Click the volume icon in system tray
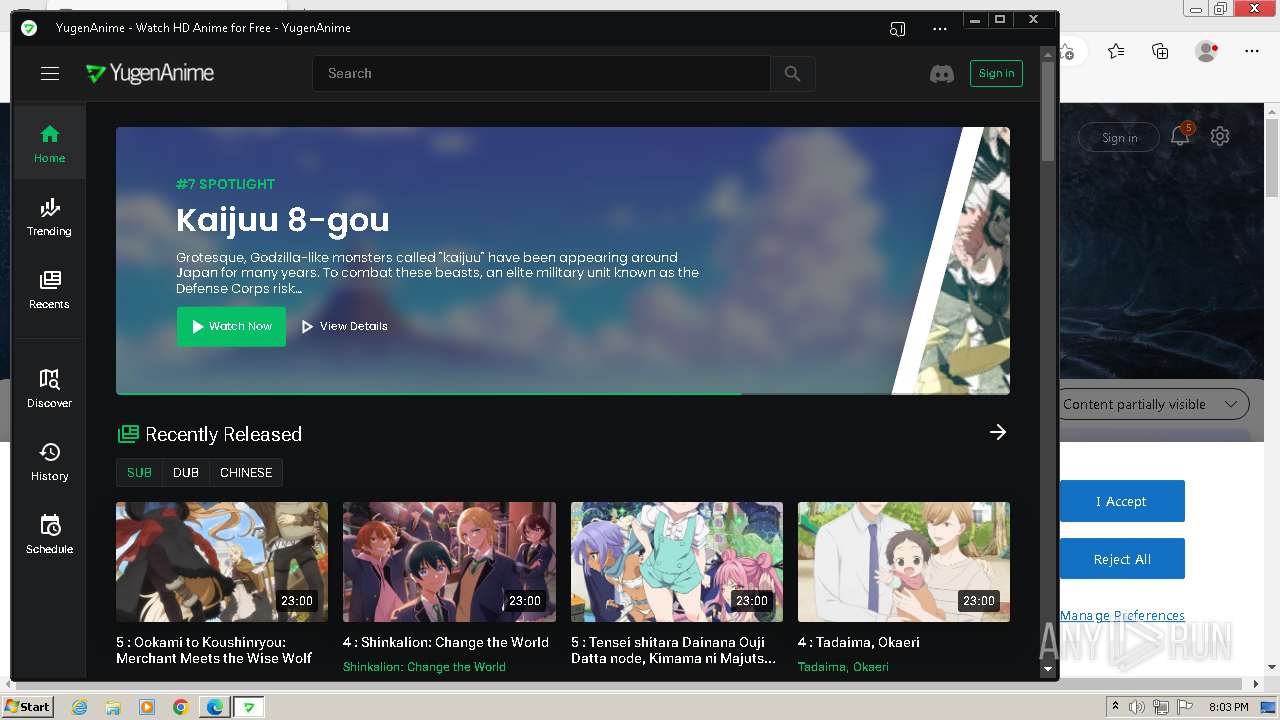This screenshot has width=1280, height=720. [1137, 707]
